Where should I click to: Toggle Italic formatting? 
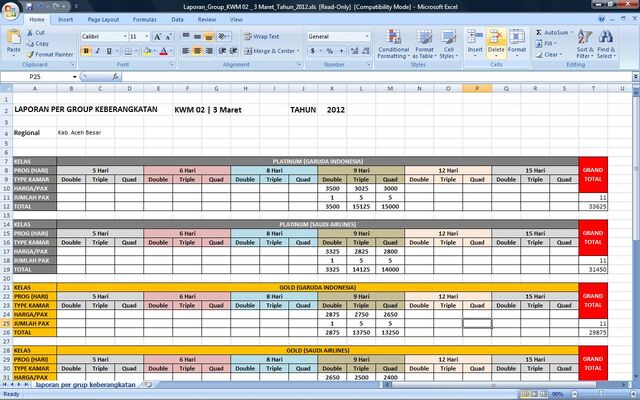97,51
